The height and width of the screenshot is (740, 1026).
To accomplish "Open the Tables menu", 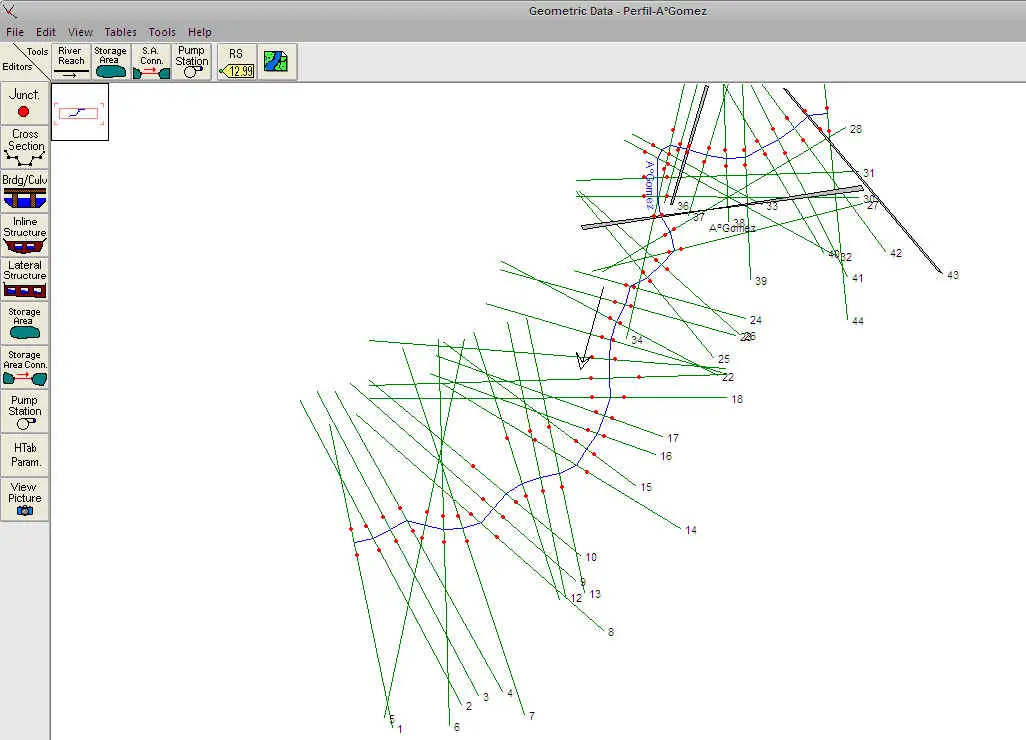I will click(120, 32).
